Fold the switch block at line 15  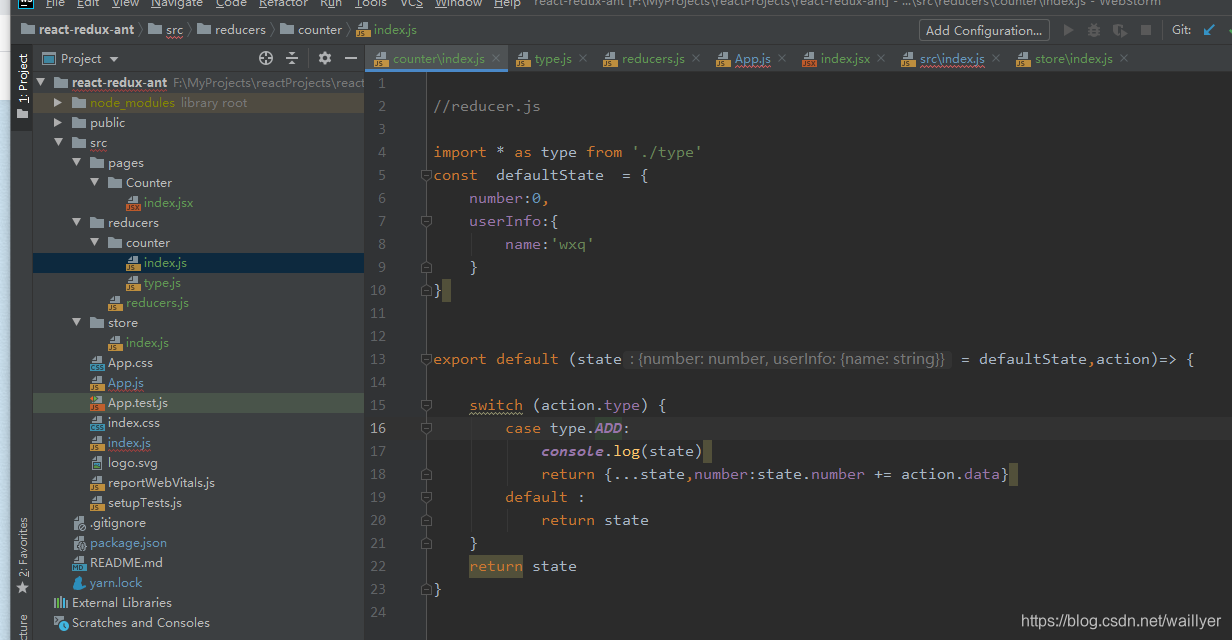pos(426,405)
